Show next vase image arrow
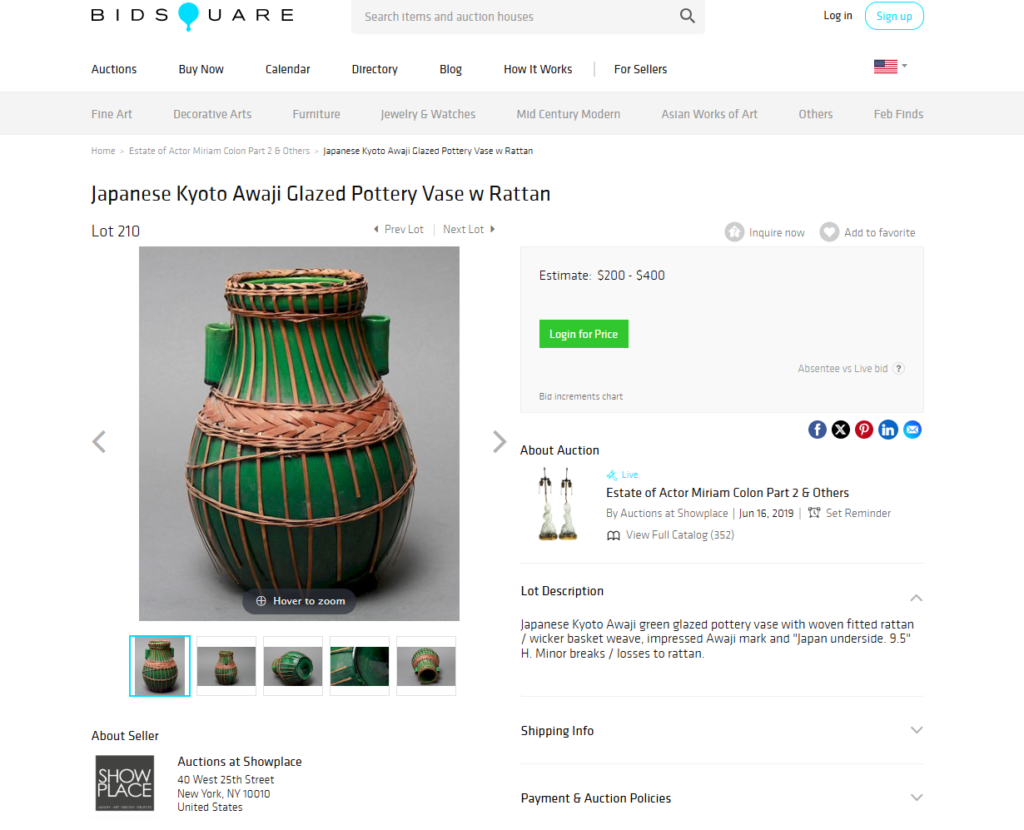 (x=499, y=442)
